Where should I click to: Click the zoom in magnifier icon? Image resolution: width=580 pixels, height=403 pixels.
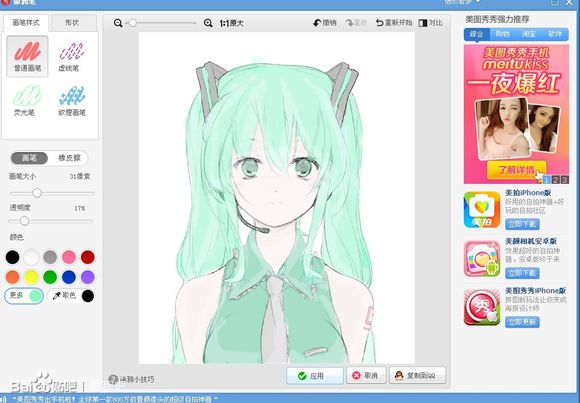pyautogui.click(x=208, y=23)
